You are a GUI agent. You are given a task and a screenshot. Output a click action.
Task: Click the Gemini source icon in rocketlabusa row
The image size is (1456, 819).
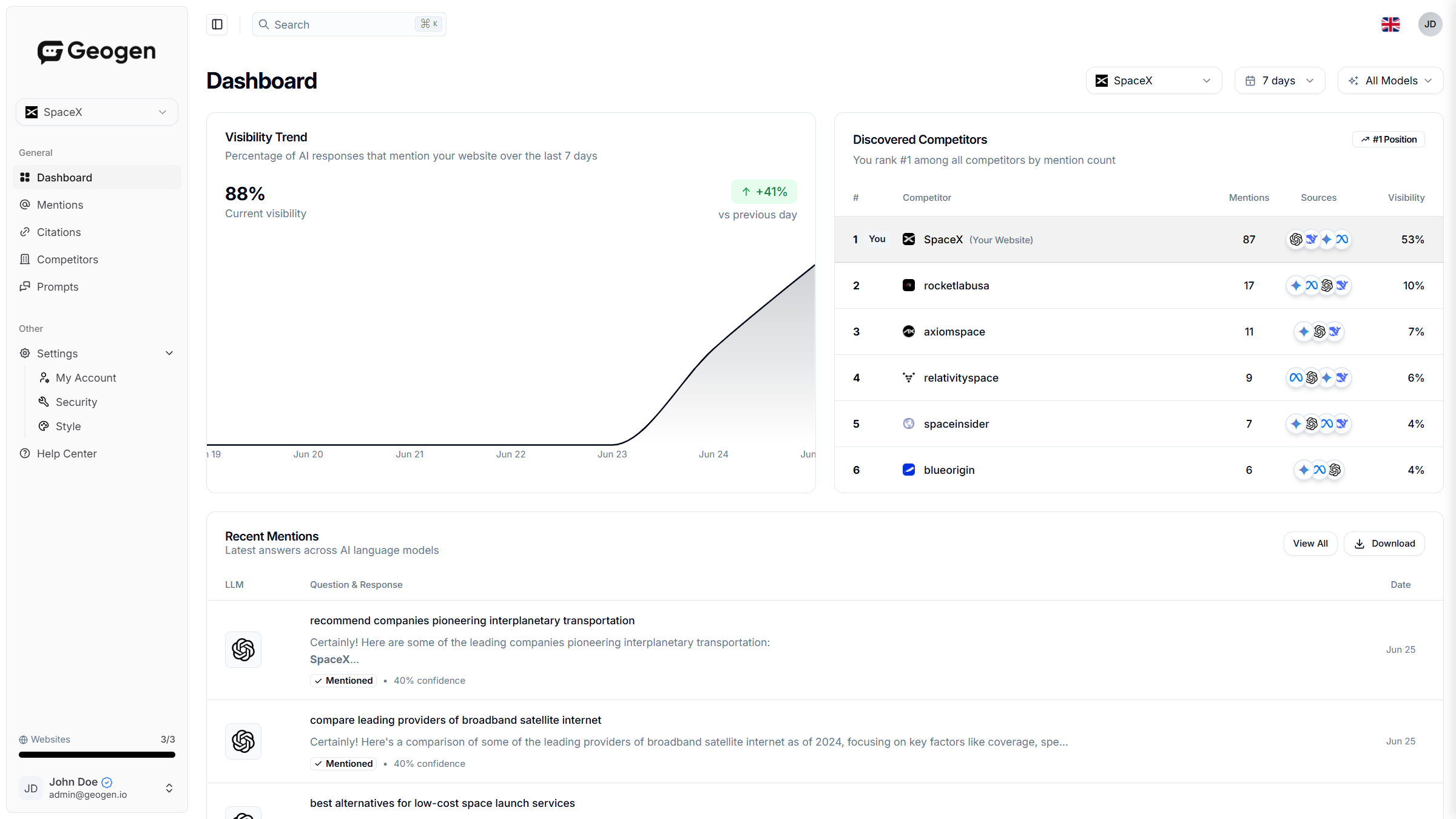tap(1296, 285)
